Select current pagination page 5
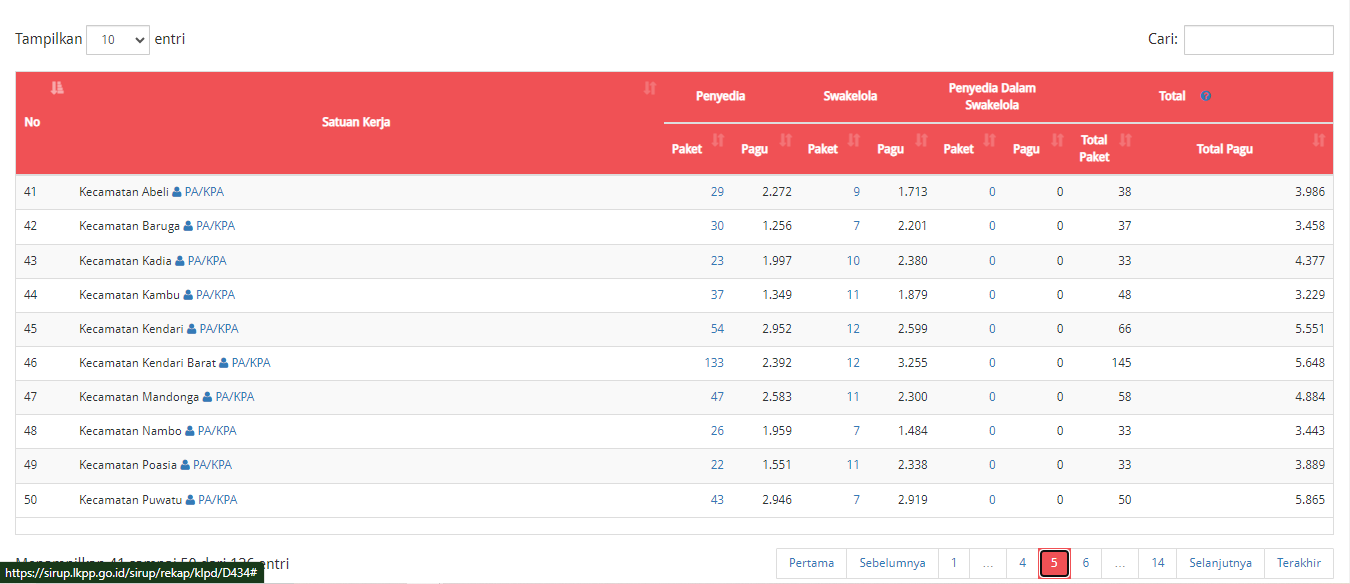The height and width of the screenshot is (584, 1350). click(x=1054, y=563)
